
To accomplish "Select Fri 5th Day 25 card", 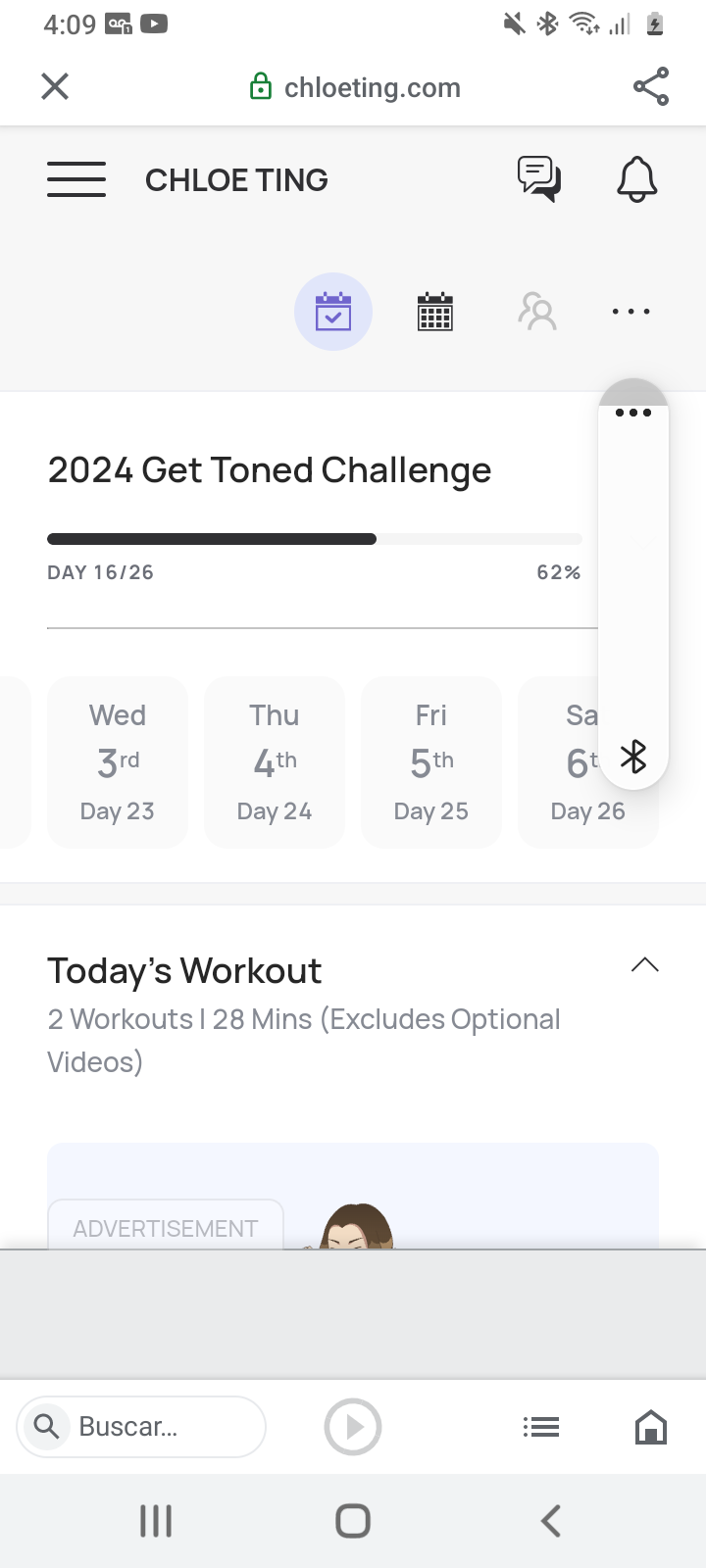I will (431, 761).
